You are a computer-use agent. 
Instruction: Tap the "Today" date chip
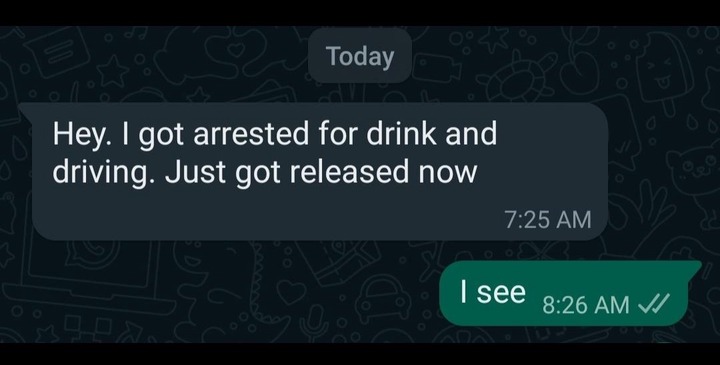[x=360, y=56]
